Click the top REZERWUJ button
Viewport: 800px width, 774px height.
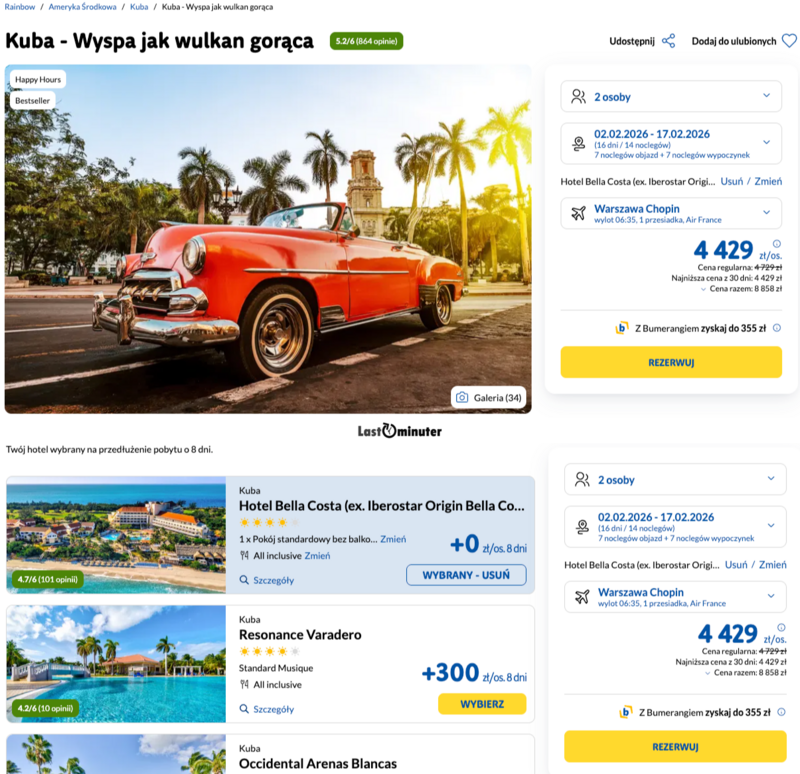(671, 362)
